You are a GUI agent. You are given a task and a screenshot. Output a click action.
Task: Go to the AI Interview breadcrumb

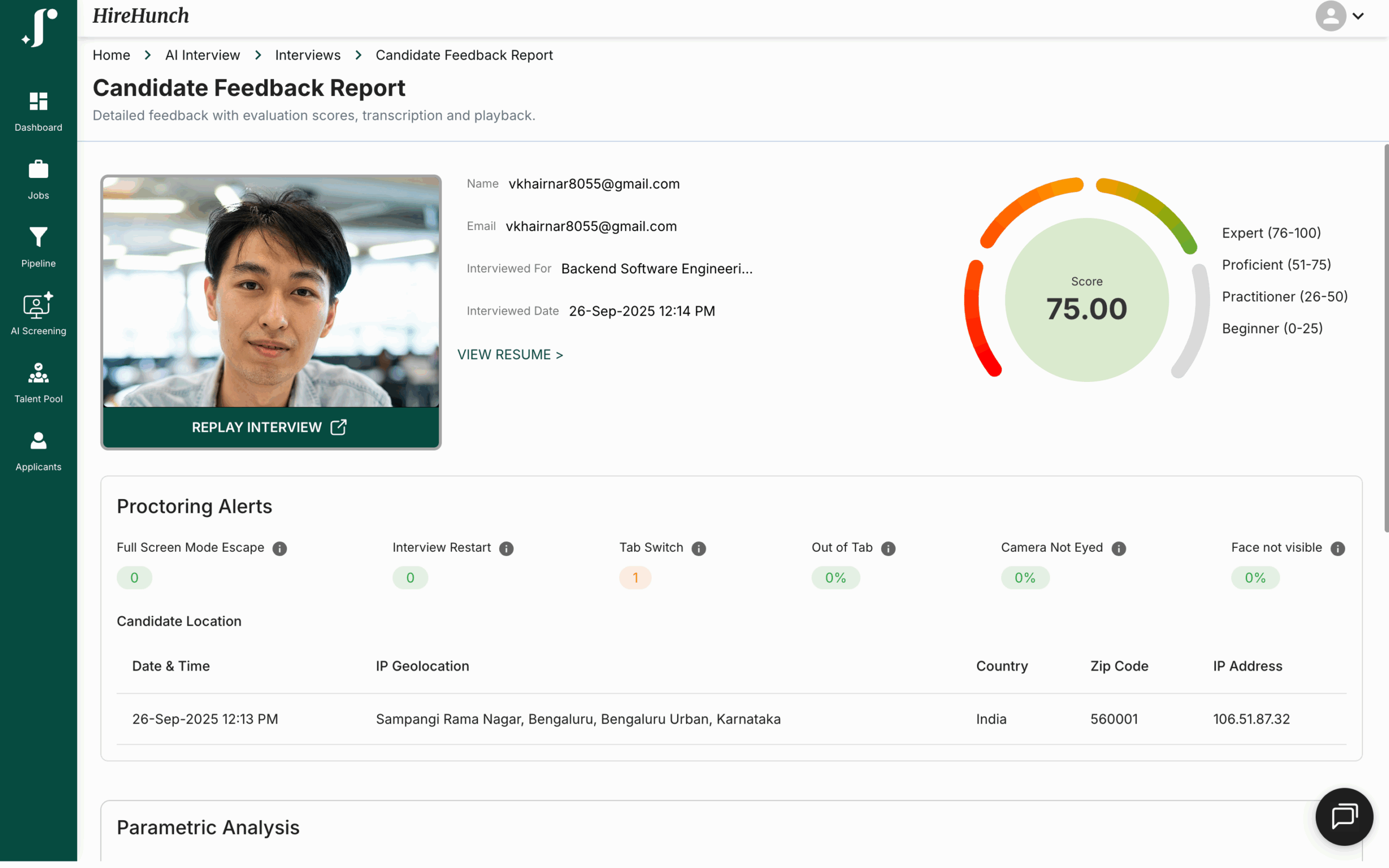click(x=202, y=55)
